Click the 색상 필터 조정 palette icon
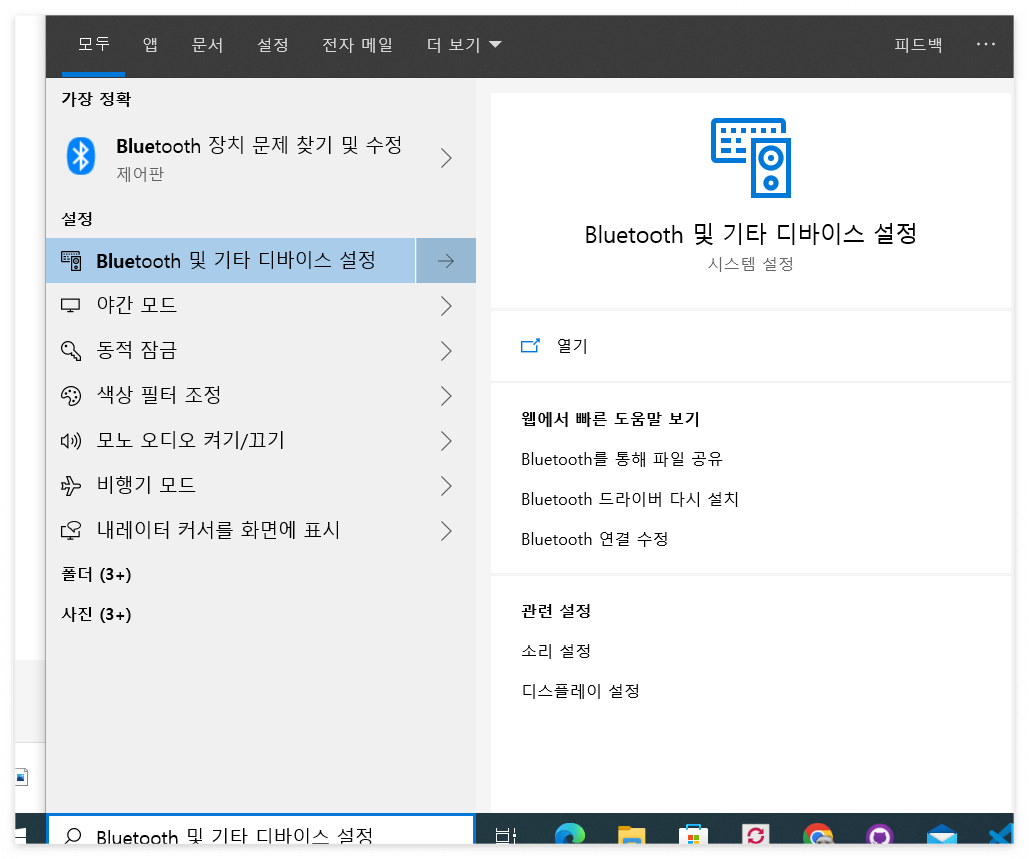1029x859 pixels. click(x=71, y=396)
